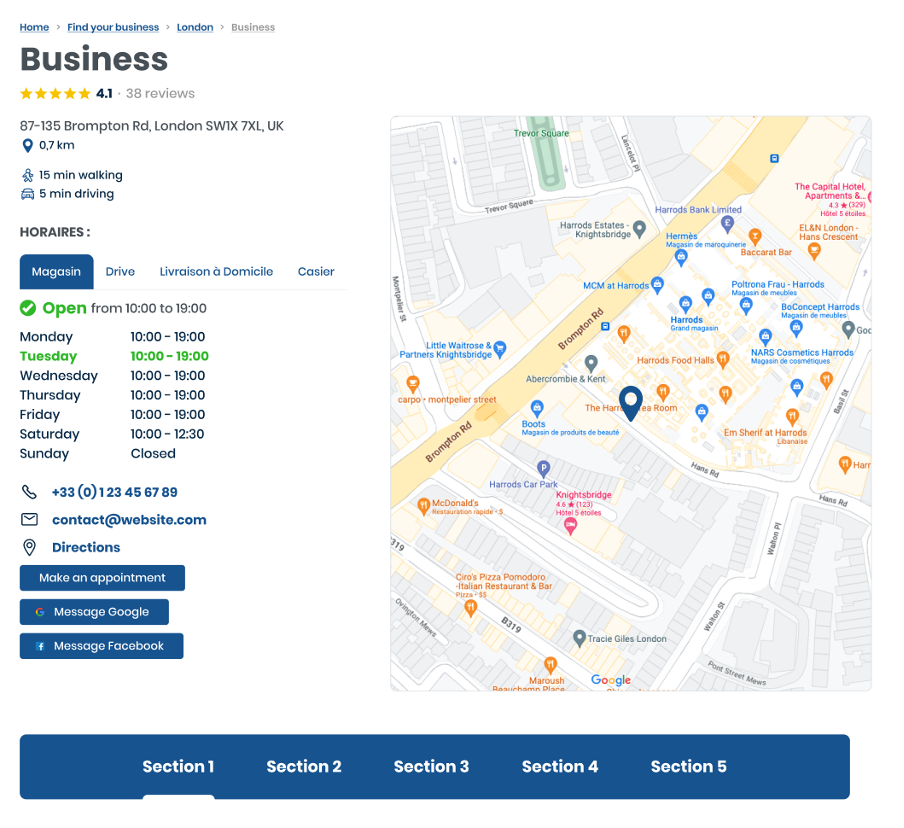This screenshot has width=904, height=828.
Task: Click the Maroush restaurant pin
Action: click(x=551, y=665)
